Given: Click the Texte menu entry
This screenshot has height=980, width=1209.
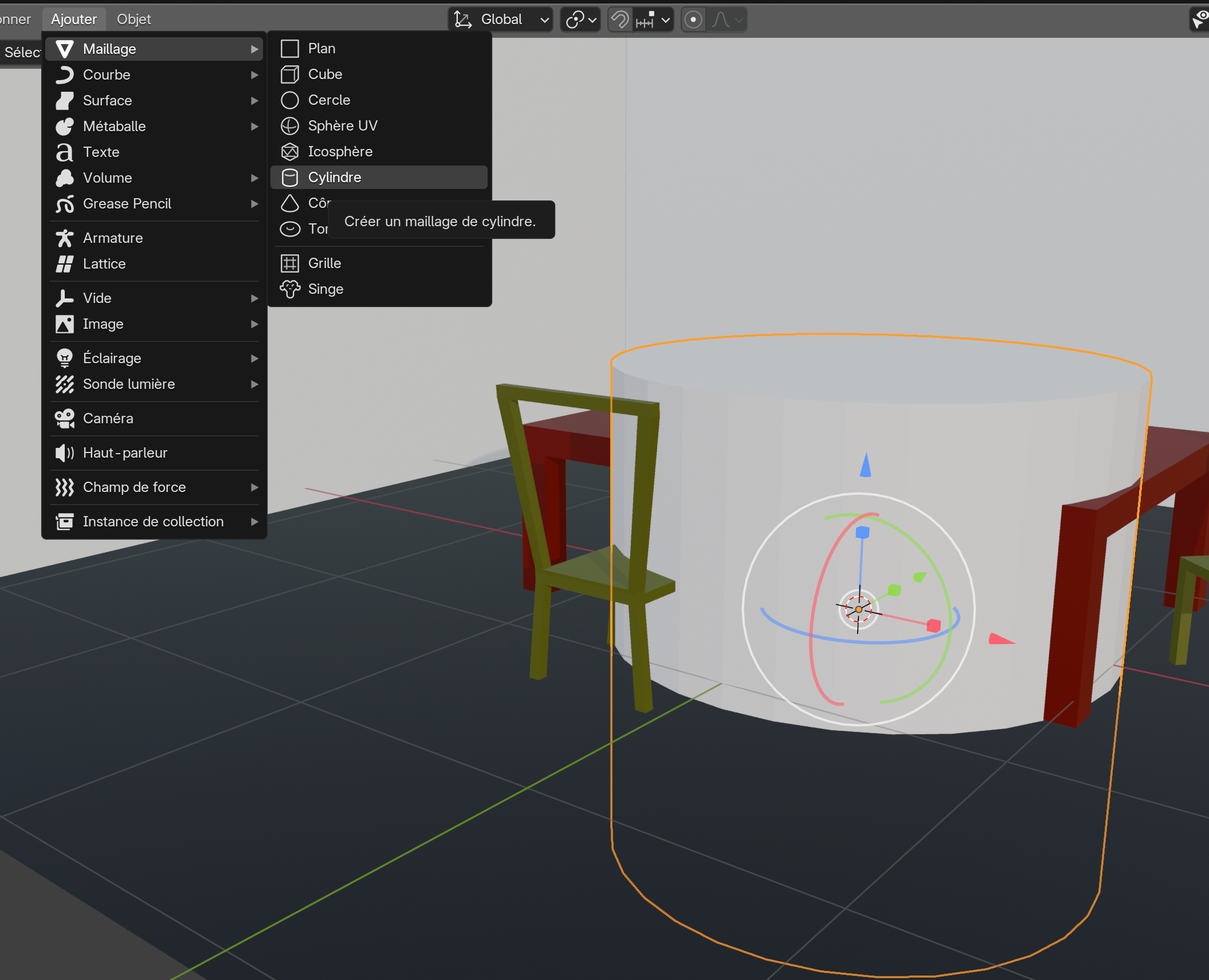Looking at the screenshot, I should tap(101, 152).
